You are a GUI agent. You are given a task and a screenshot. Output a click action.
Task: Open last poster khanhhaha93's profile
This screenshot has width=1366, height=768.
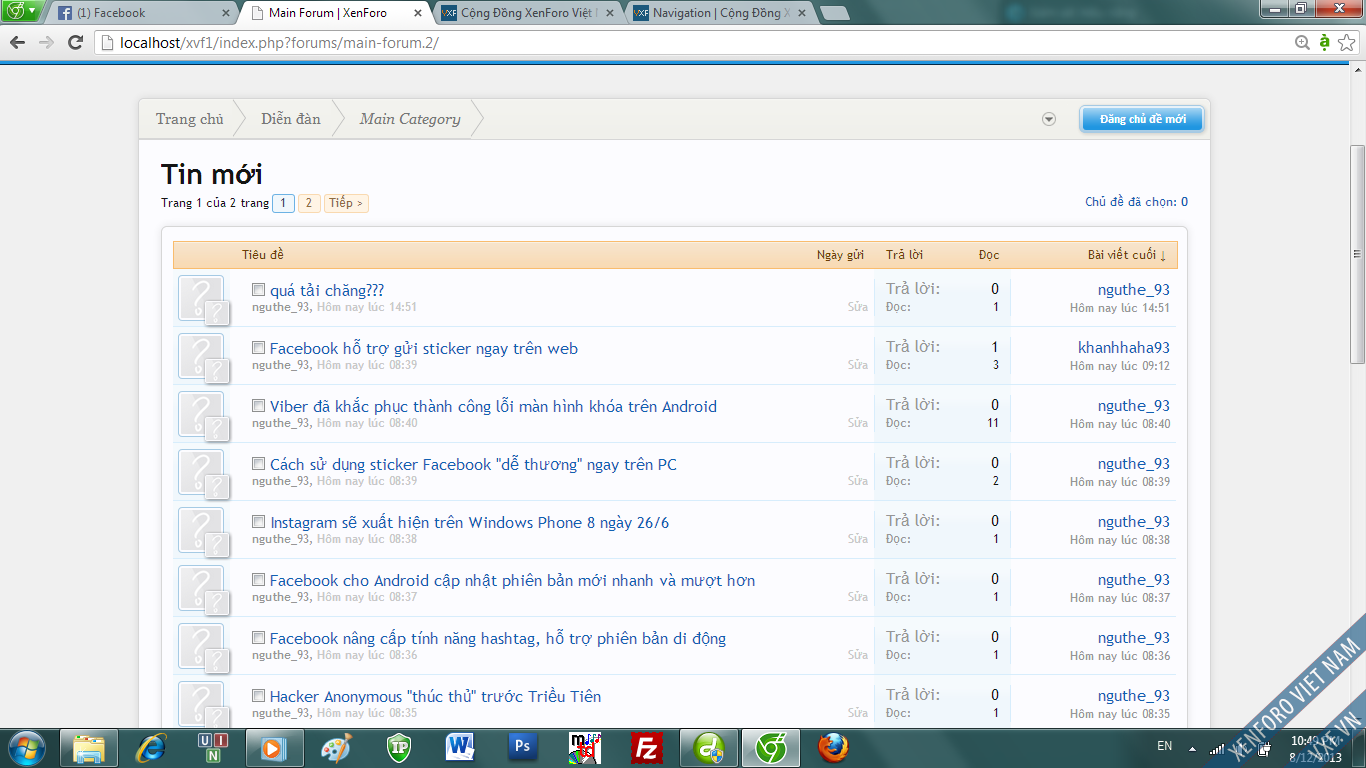coord(1124,348)
